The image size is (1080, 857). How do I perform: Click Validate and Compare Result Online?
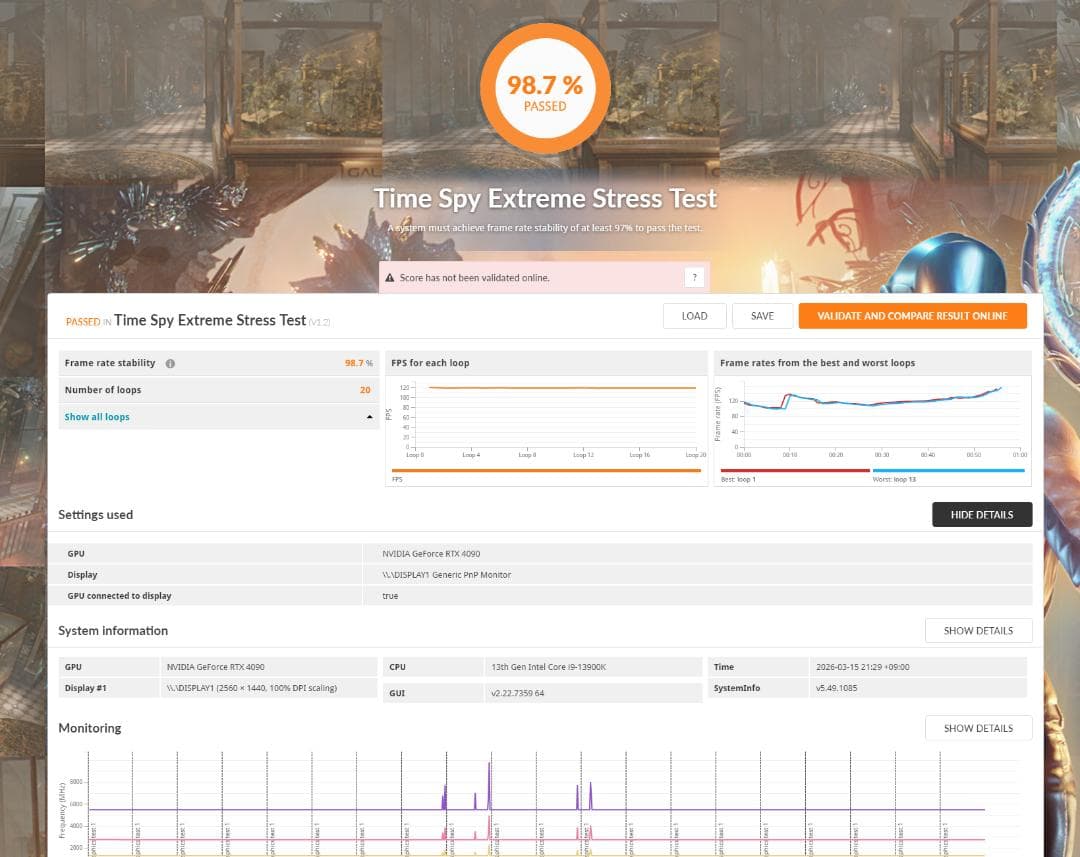(913, 316)
